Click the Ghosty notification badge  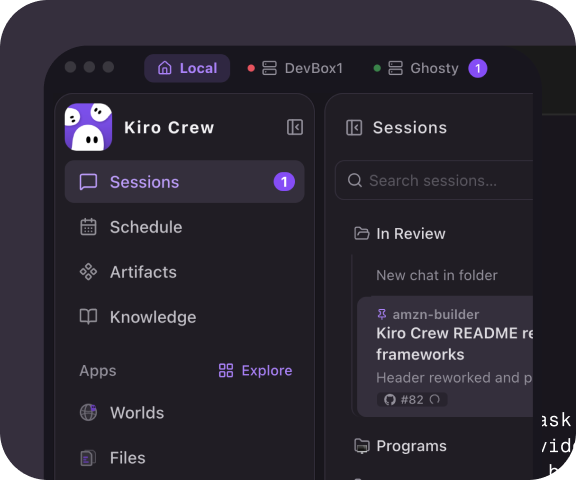click(478, 68)
